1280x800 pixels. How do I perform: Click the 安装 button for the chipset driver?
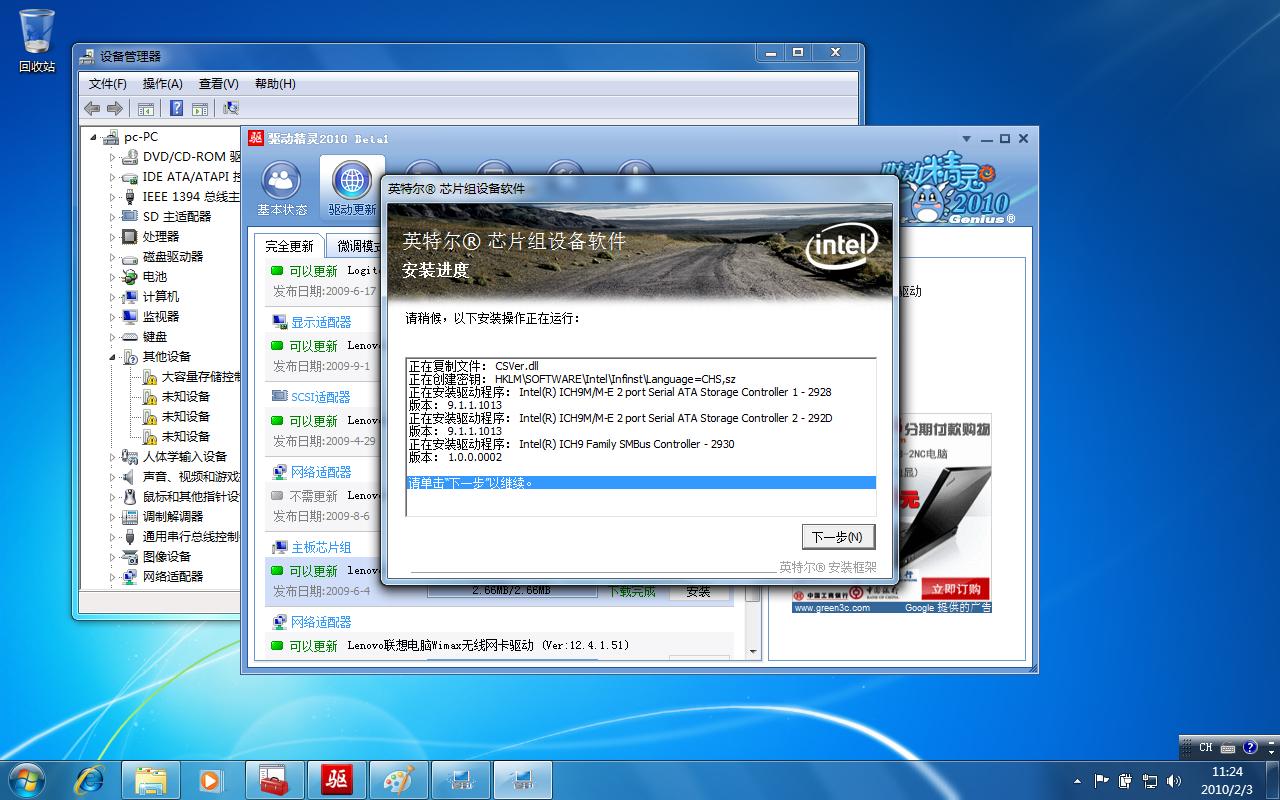[x=698, y=592]
